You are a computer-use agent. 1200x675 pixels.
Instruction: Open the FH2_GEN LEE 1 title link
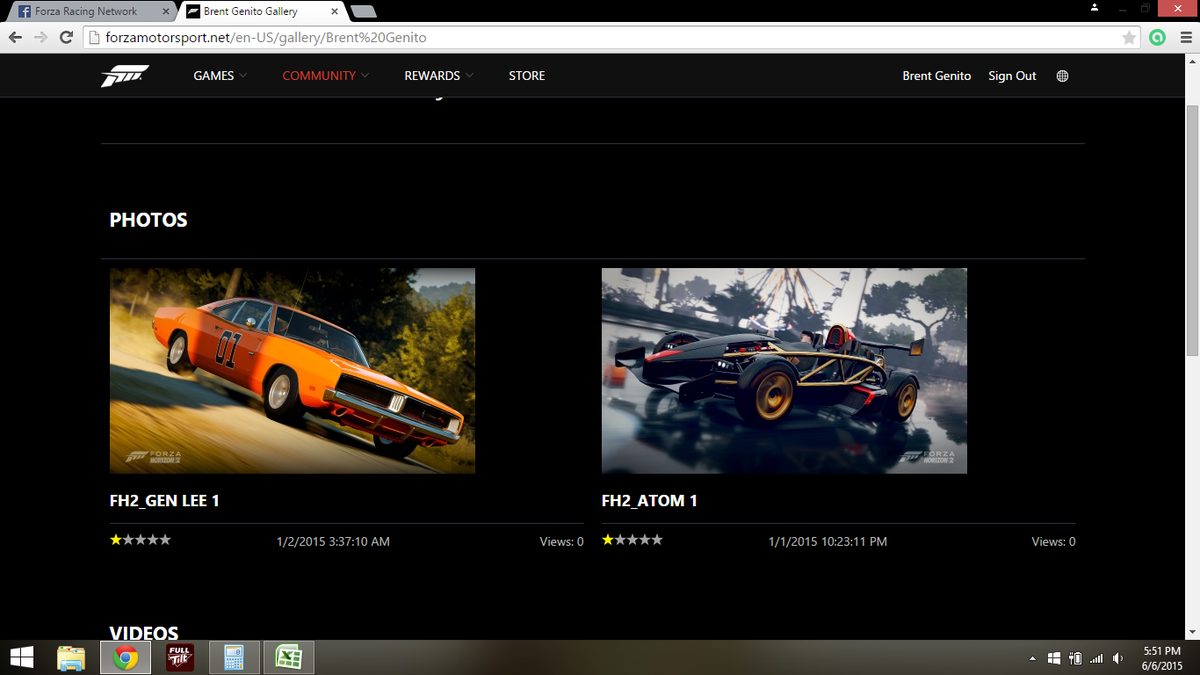click(164, 500)
